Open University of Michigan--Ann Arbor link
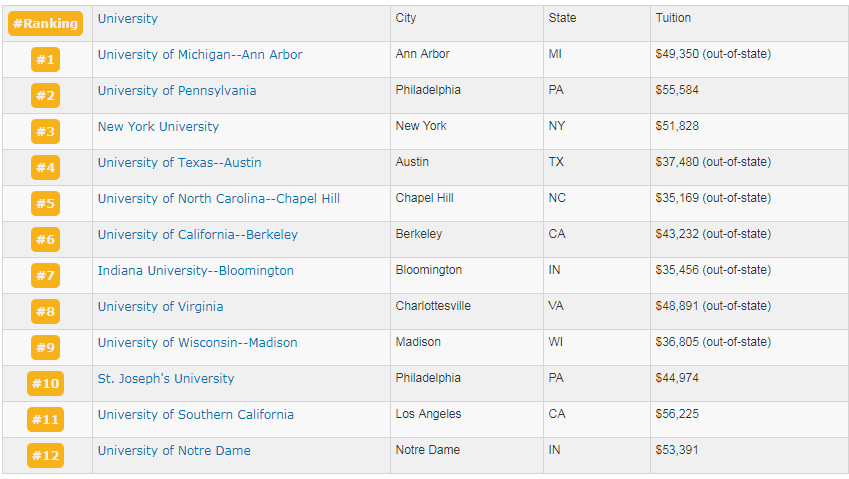Screen dimensions: 849x479 [199, 55]
